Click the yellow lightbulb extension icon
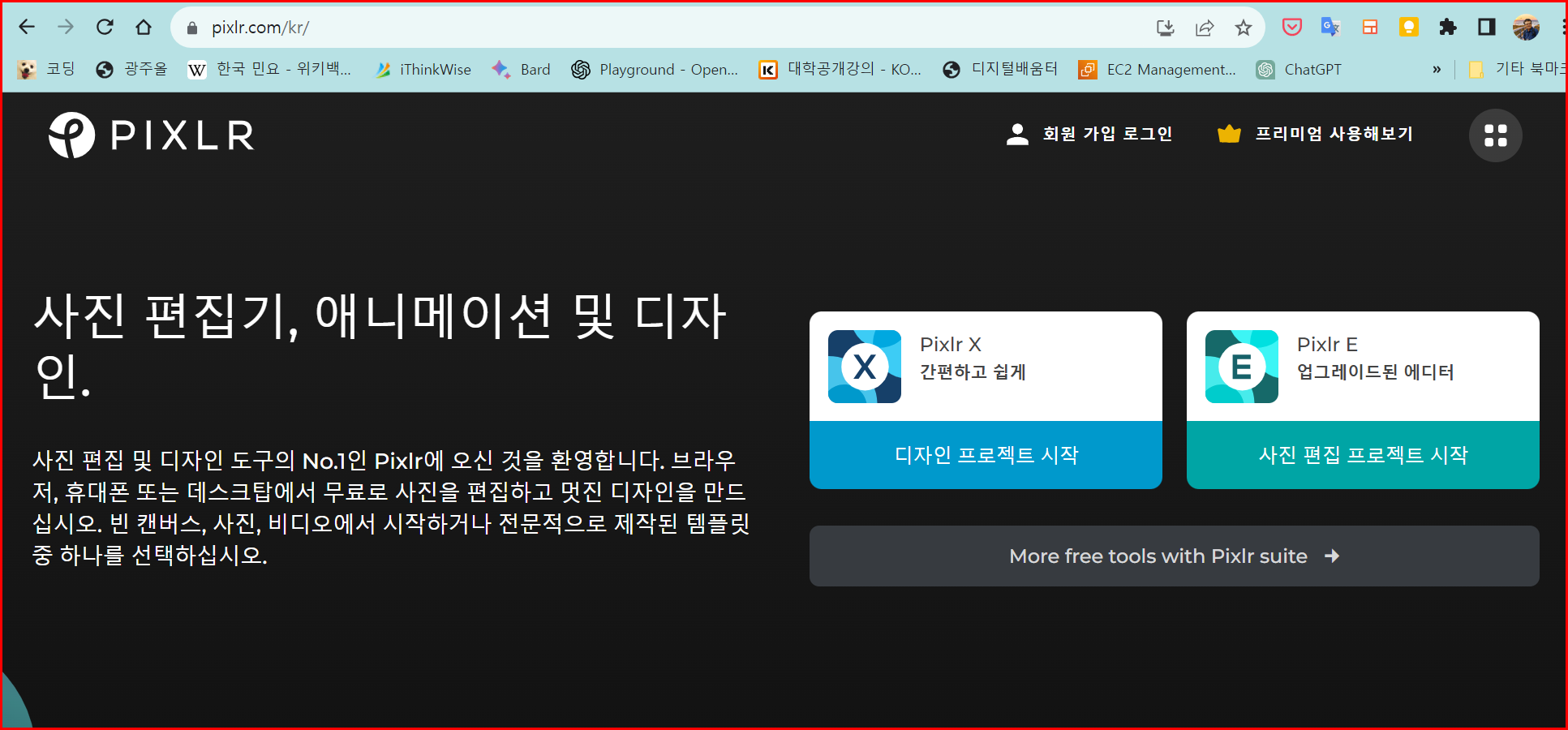Image resolution: width=1568 pixels, height=730 pixels. (1409, 28)
